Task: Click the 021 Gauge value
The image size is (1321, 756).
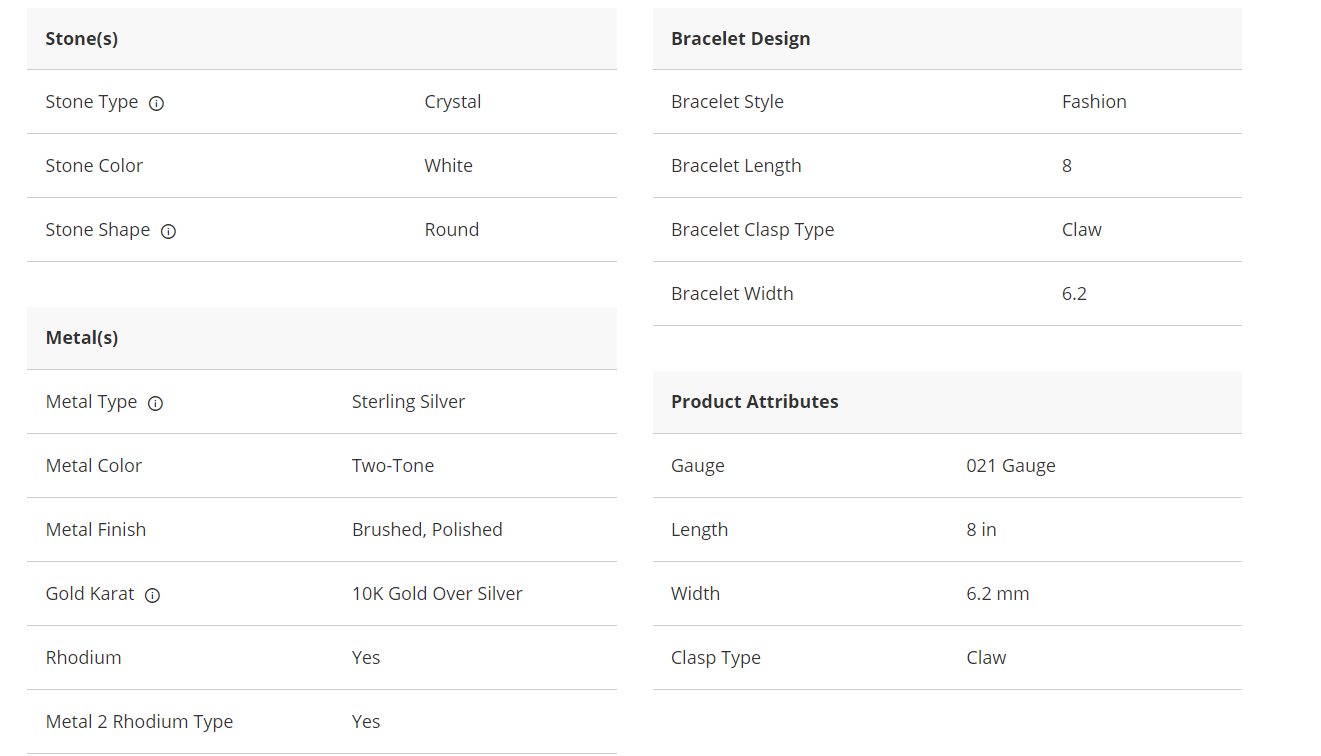Action: (x=1010, y=466)
